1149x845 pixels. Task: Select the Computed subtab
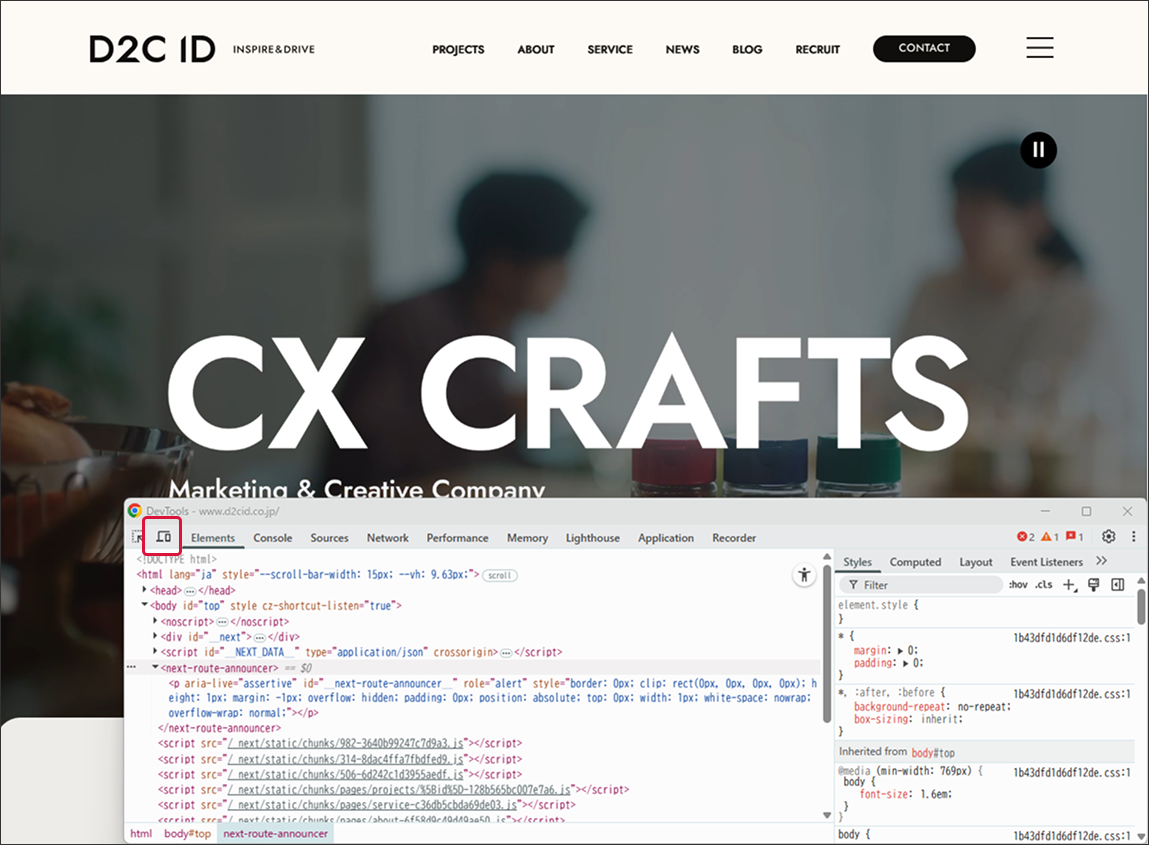coord(915,562)
